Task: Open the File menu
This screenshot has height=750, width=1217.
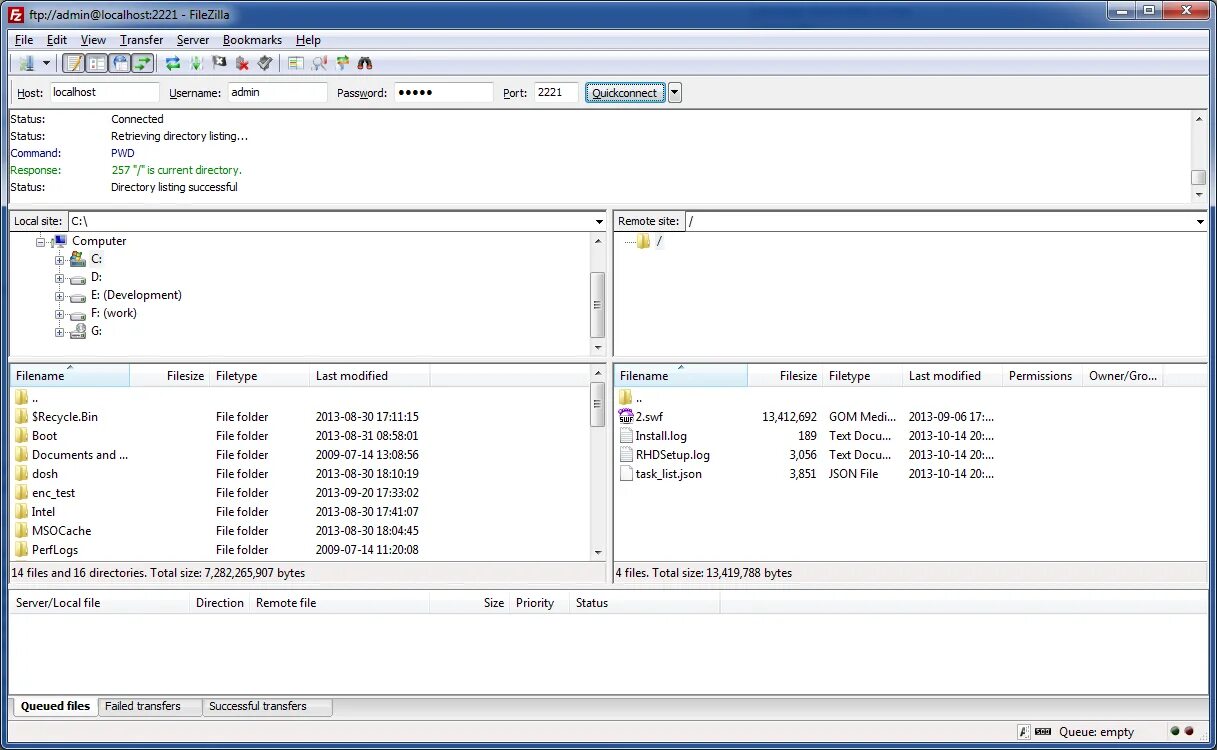Action: click(x=24, y=40)
